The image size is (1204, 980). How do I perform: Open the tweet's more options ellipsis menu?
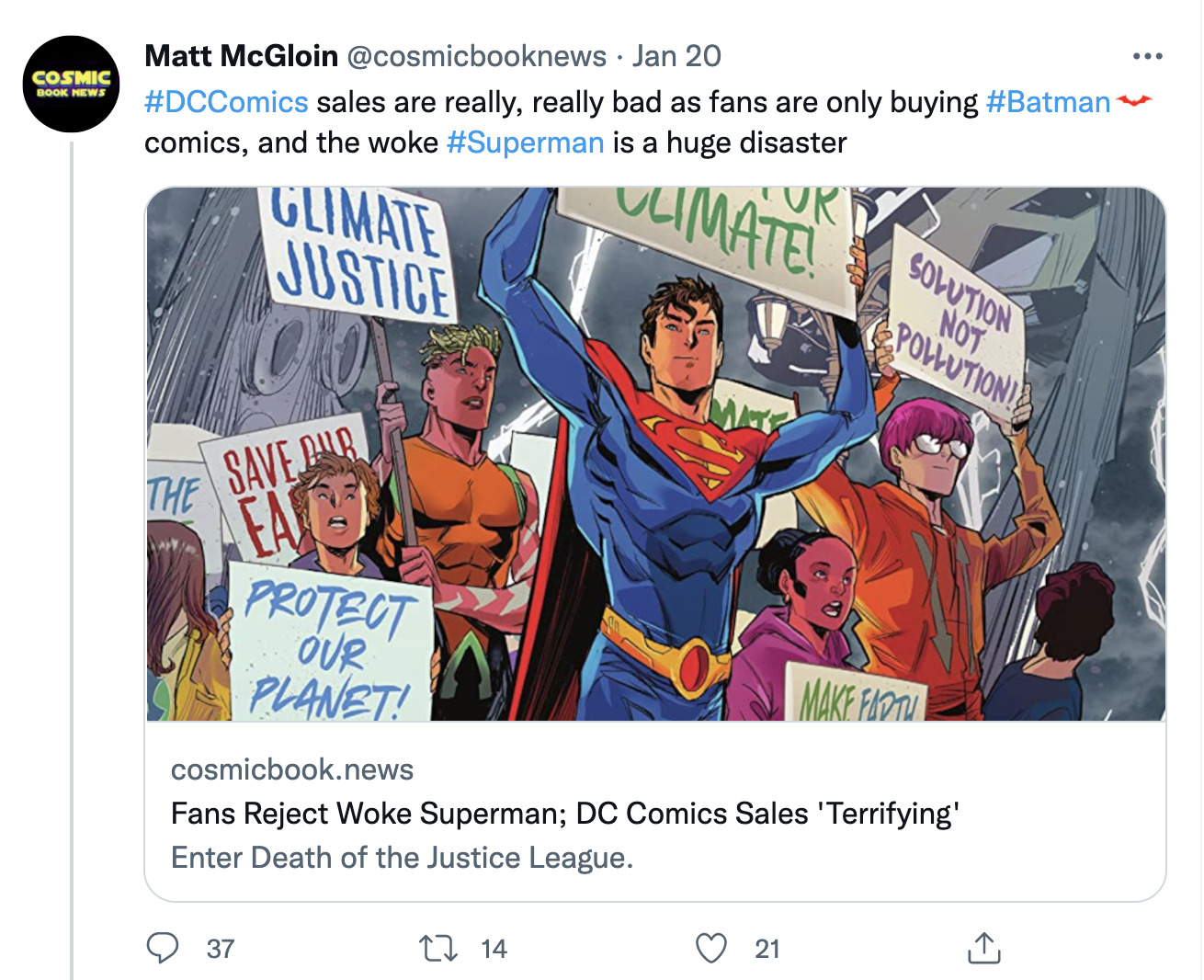click(1147, 57)
